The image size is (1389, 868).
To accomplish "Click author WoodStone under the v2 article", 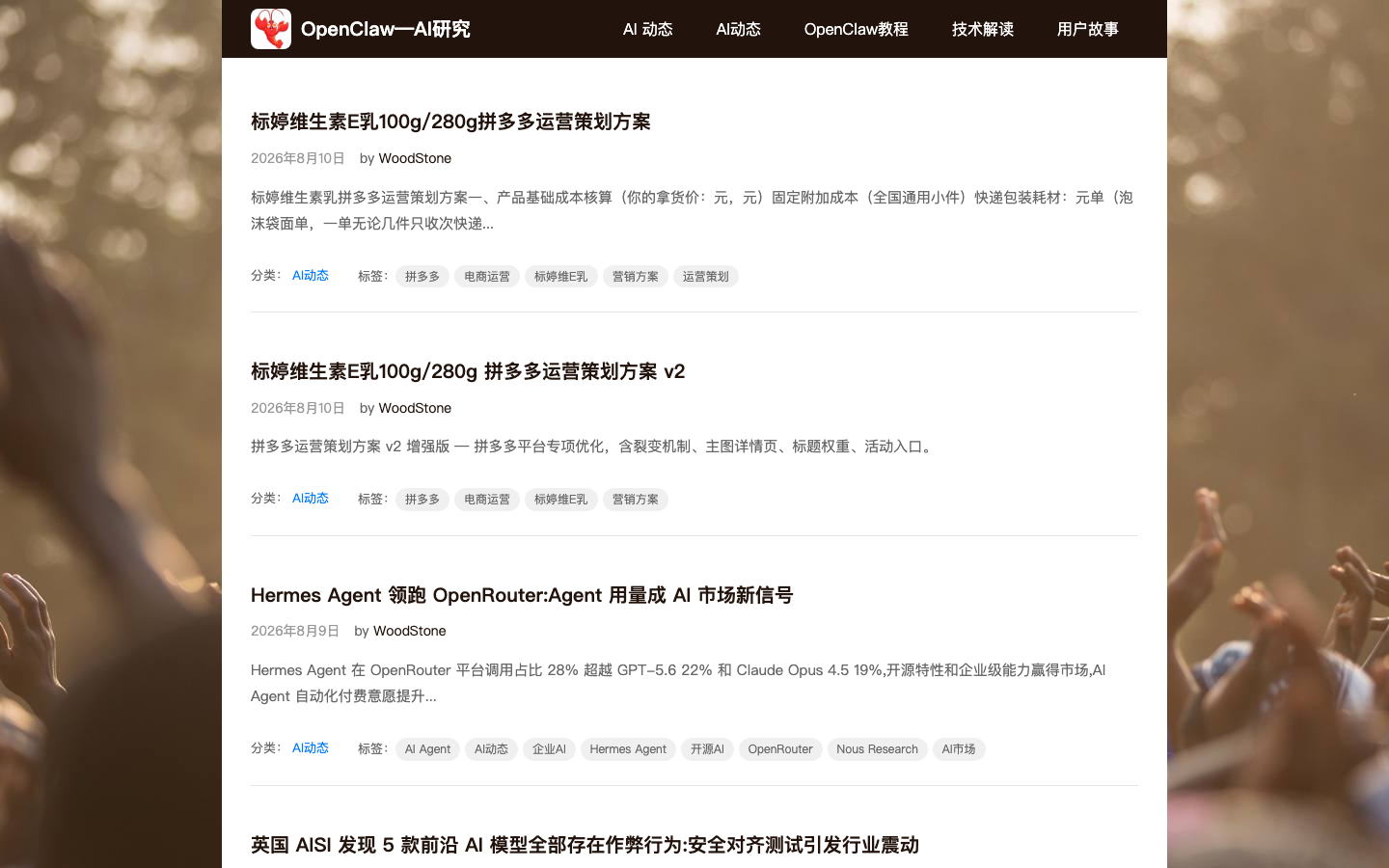I will pyautogui.click(x=415, y=408).
